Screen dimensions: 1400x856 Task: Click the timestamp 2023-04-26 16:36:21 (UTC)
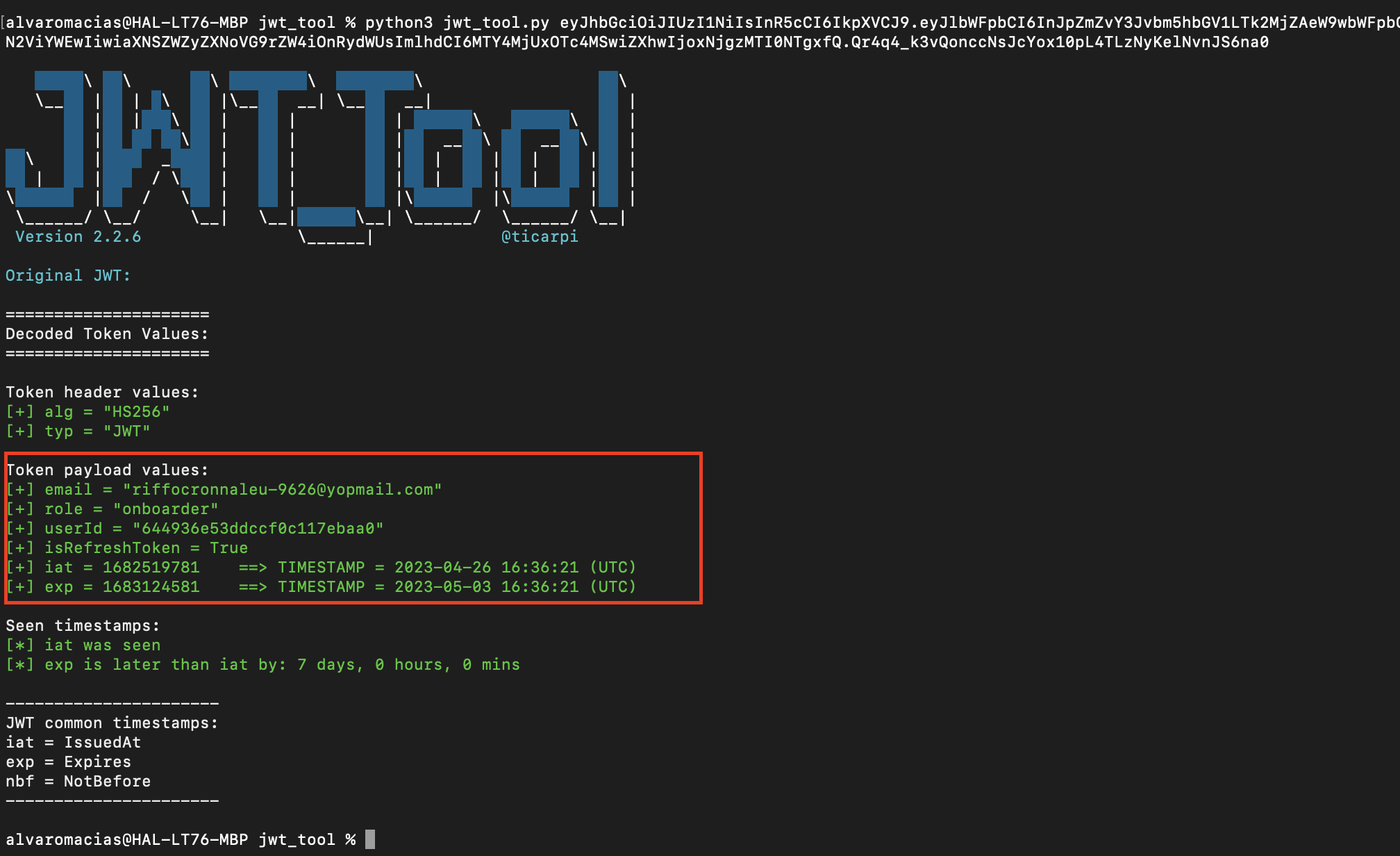[x=515, y=568]
